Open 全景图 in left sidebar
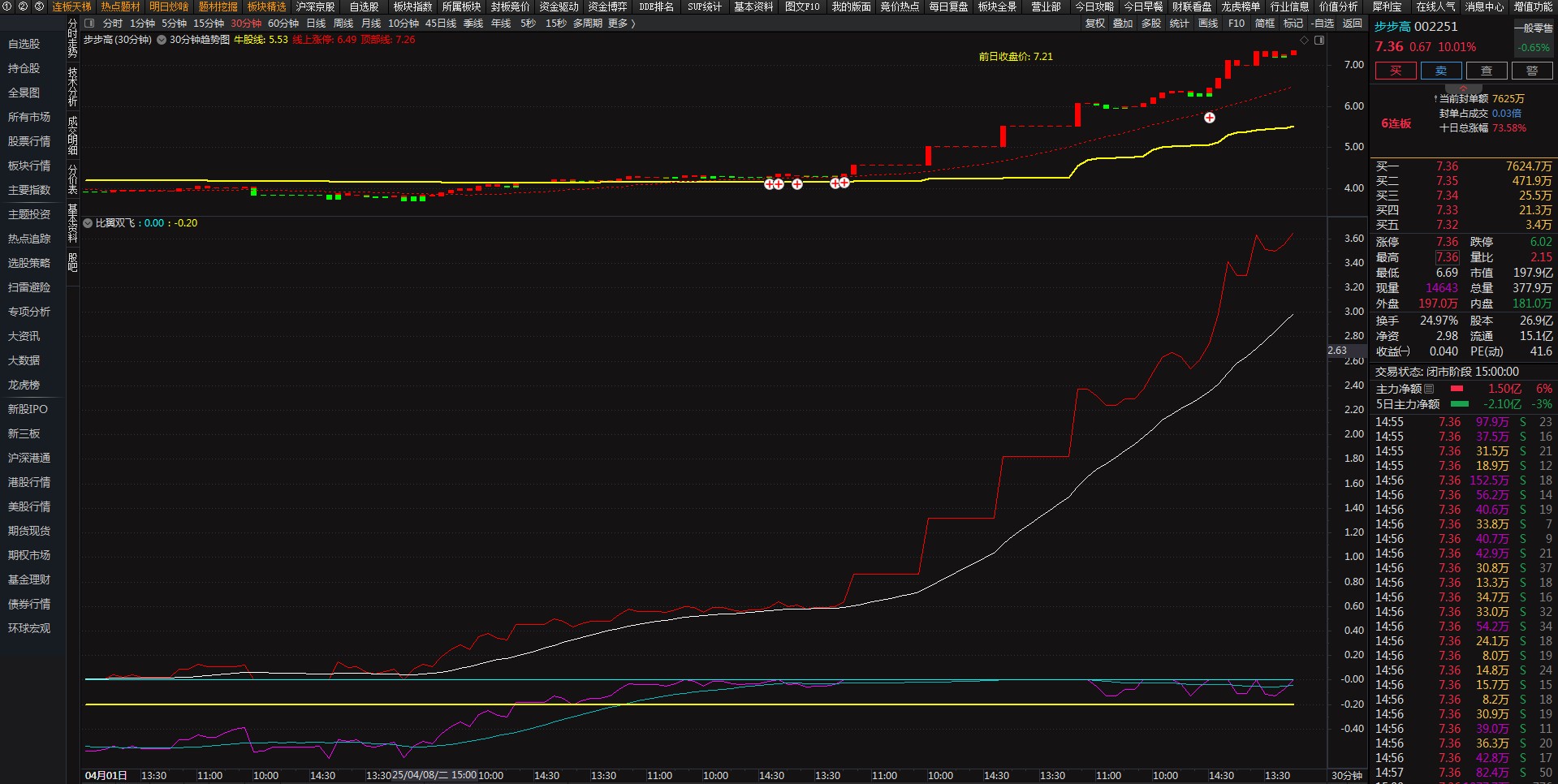Viewport: 1558px width, 784px height. (x=24, y=93)
